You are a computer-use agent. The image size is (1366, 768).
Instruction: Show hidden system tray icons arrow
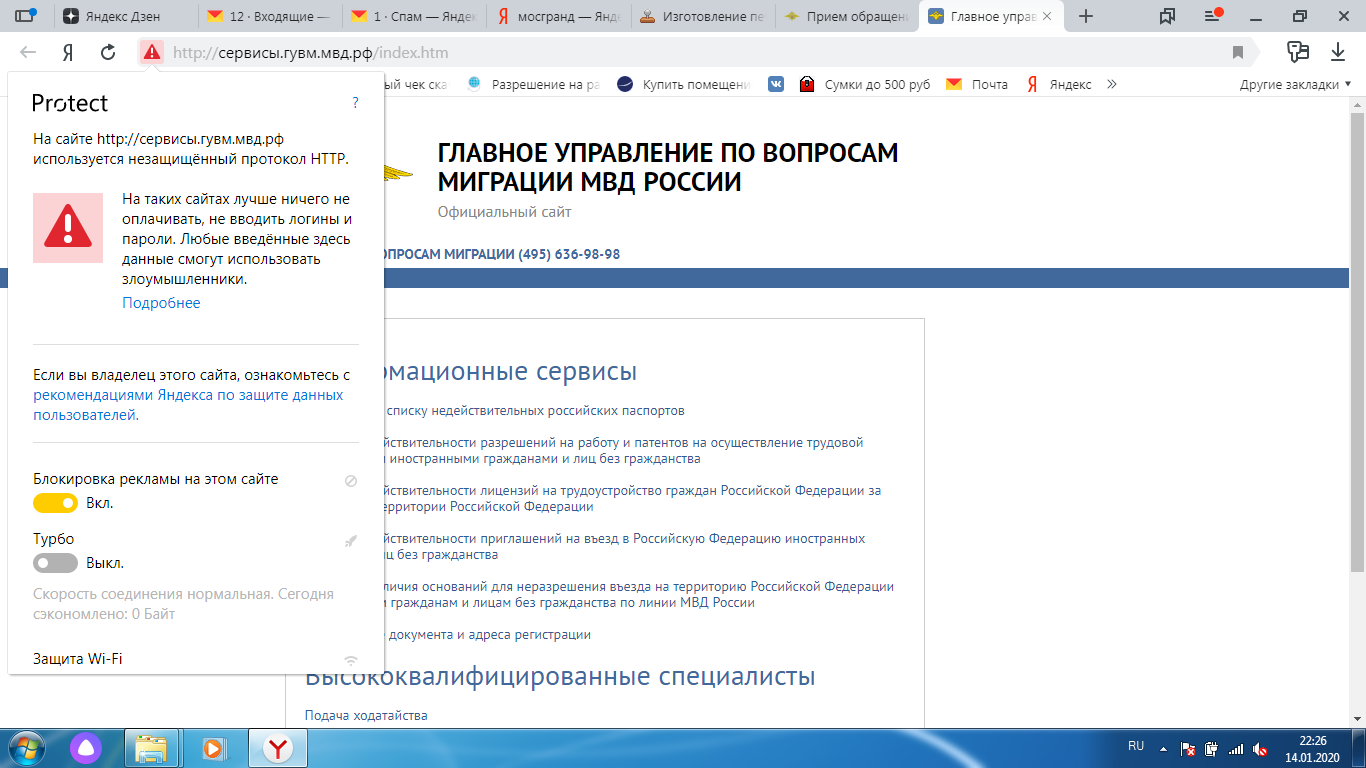[x=1162, y=747]
